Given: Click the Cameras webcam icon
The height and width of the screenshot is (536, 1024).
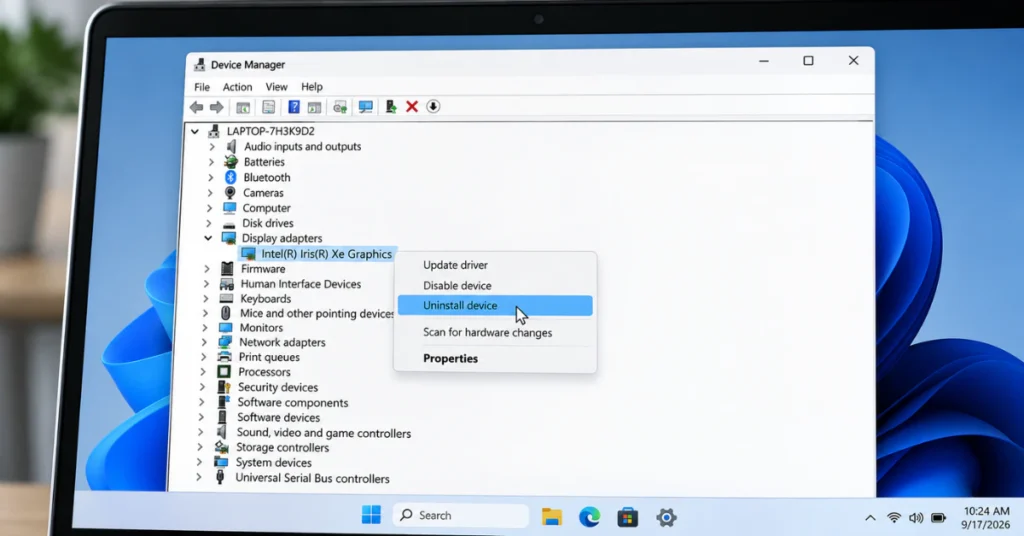Looking at the screenshot, I should click(x=230, y=193).
